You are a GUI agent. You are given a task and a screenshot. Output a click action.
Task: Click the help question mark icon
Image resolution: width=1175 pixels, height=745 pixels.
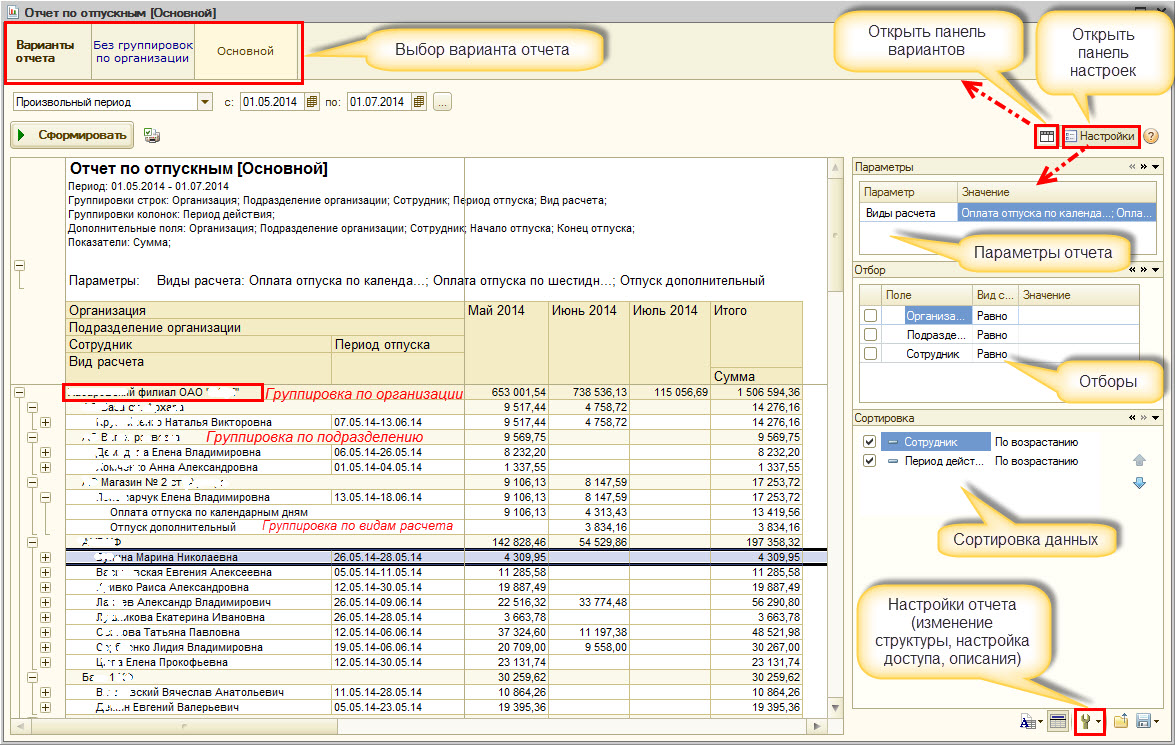1151,136
